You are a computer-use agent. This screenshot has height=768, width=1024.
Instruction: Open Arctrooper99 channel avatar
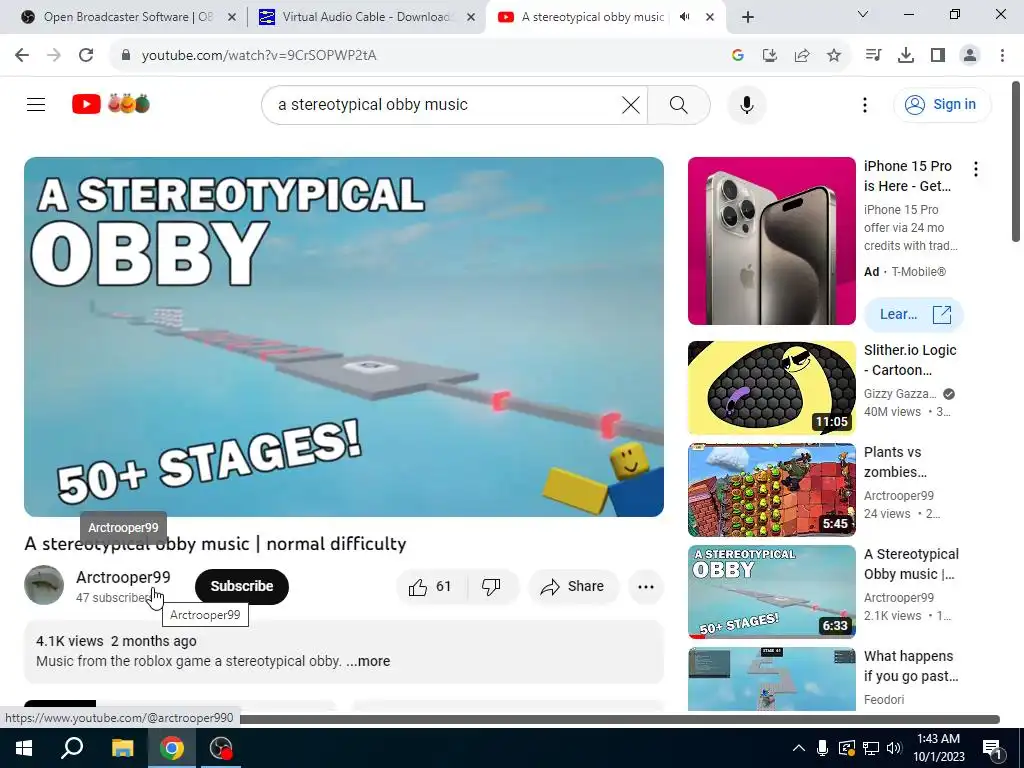44,585
